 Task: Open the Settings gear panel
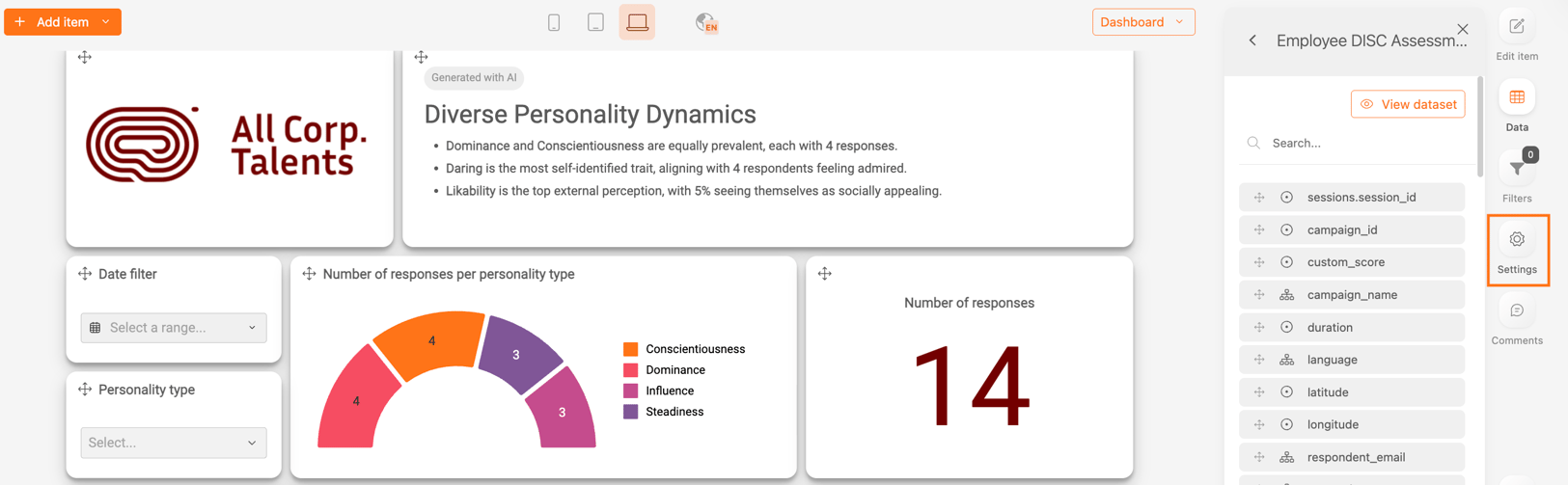click(1518, 250)
